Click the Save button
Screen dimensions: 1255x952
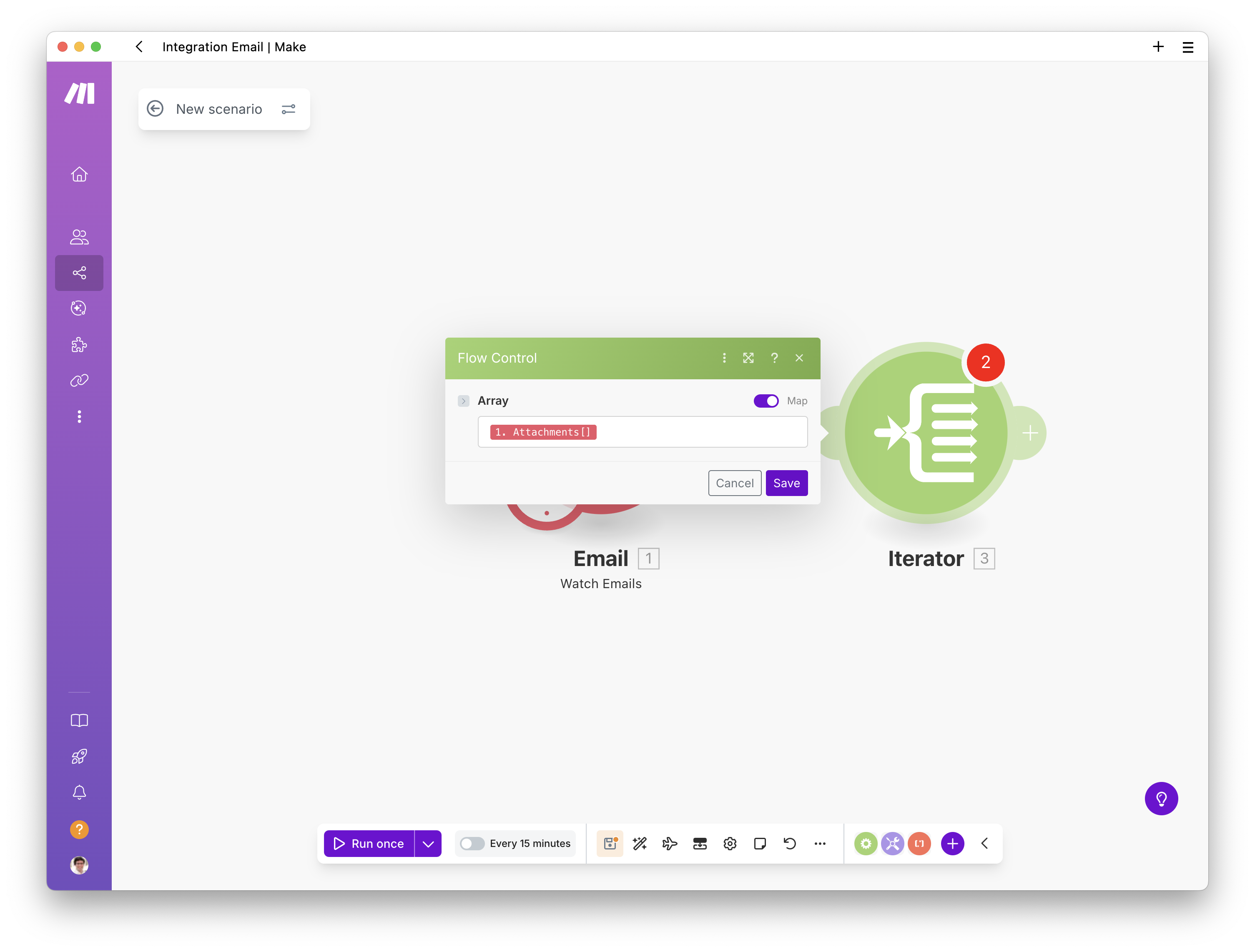786,483
